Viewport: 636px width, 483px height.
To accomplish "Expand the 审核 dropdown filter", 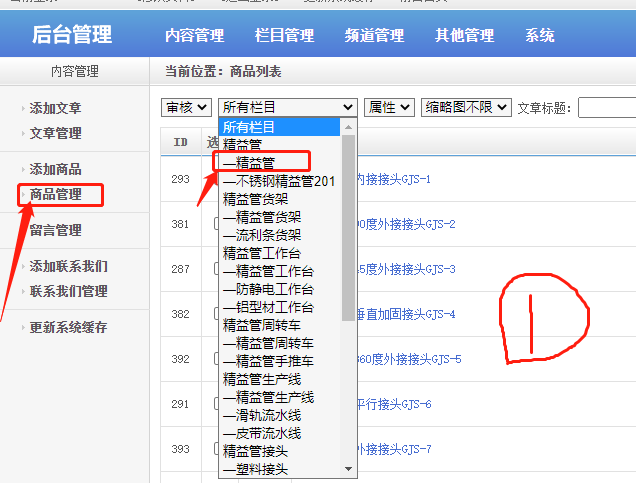I will [186, 107].
